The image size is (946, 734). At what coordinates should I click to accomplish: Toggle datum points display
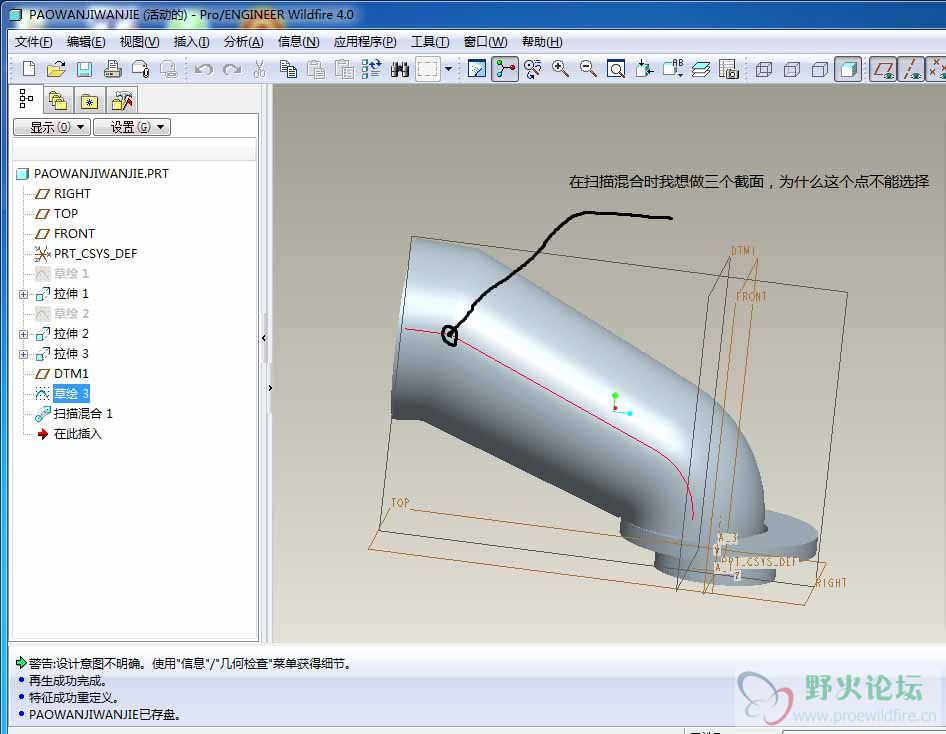[936, 69]
